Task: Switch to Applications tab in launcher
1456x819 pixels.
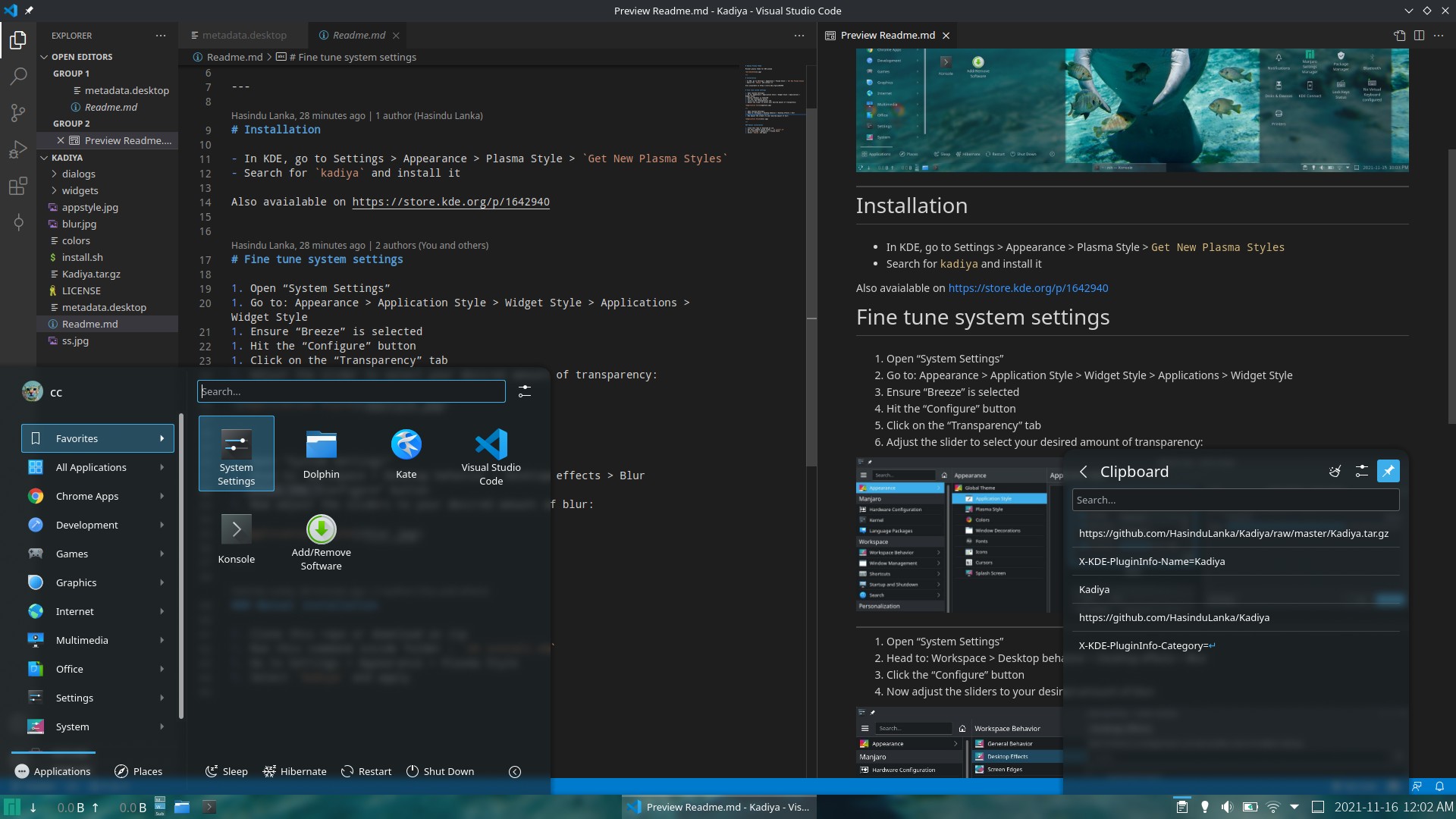Action: (x=53, y=771)
